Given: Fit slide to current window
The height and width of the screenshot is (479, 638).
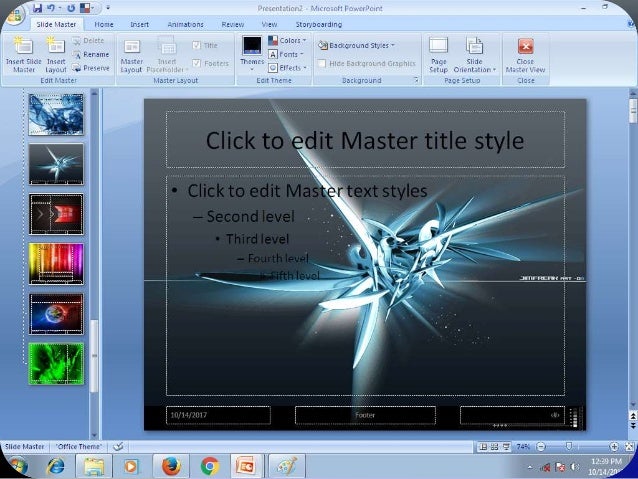Looking at the screenshot, I should coord(629,447).
